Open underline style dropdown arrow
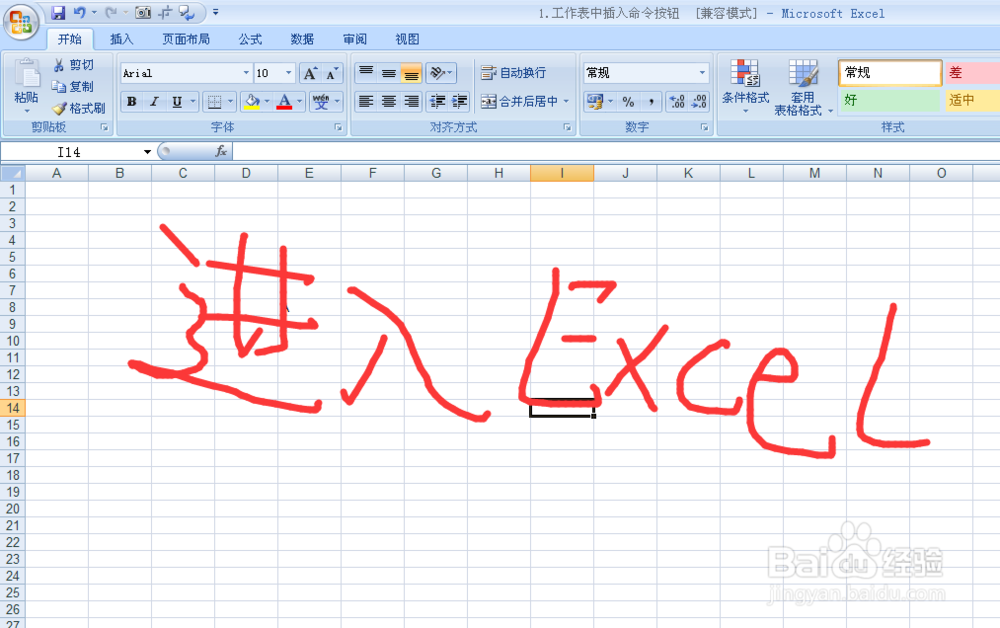Viewport: 1000px width, 628px height. click(193, 101)
